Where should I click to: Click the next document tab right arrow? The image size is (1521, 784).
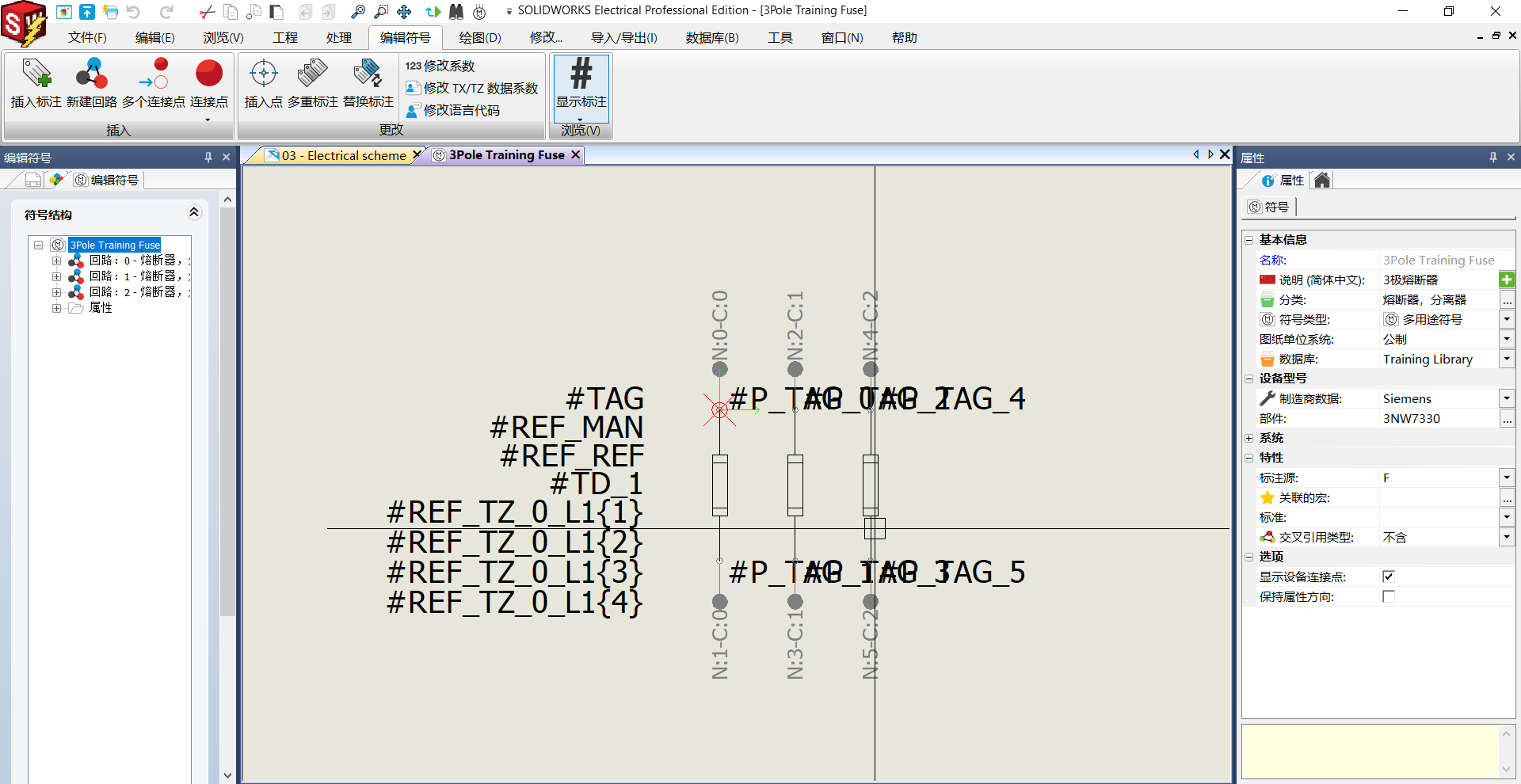point(1210,154)
